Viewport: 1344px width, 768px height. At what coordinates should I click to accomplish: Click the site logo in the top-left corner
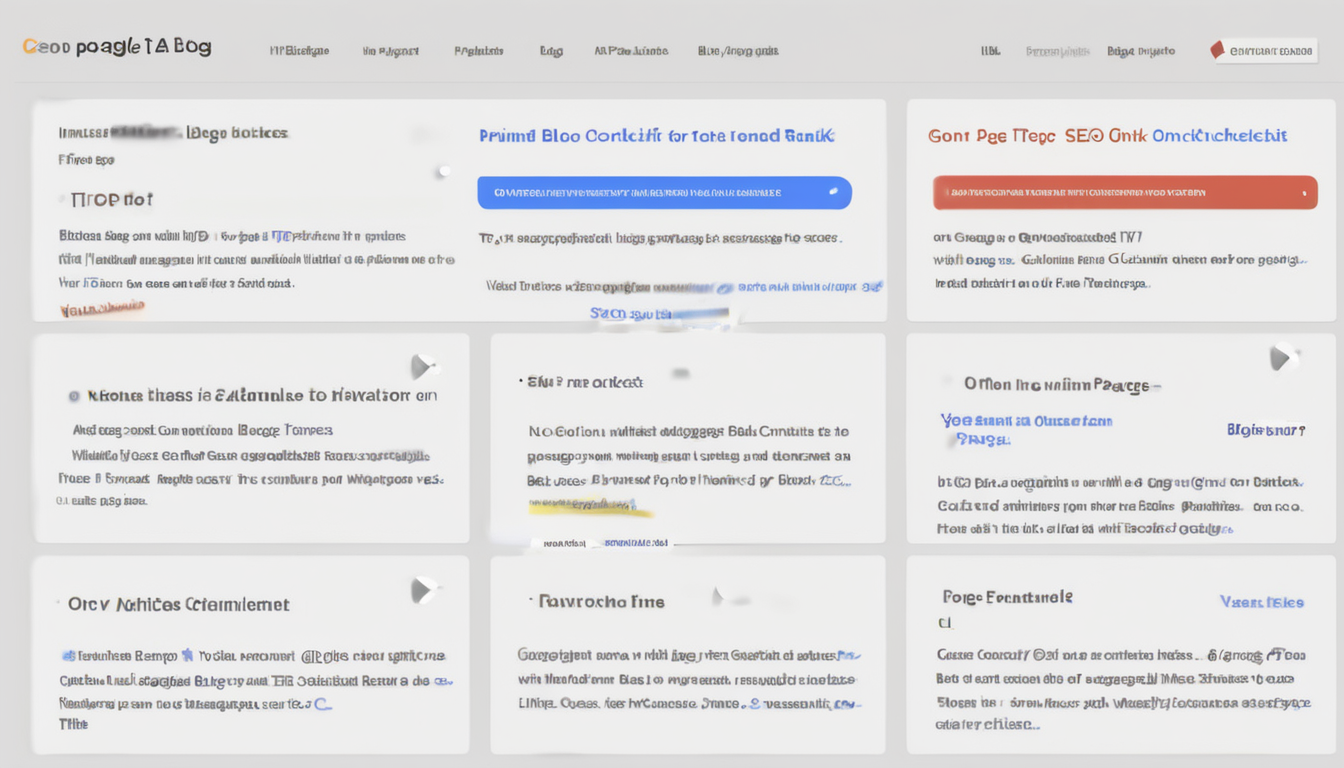pyautogui.click(x=115, y=45)
